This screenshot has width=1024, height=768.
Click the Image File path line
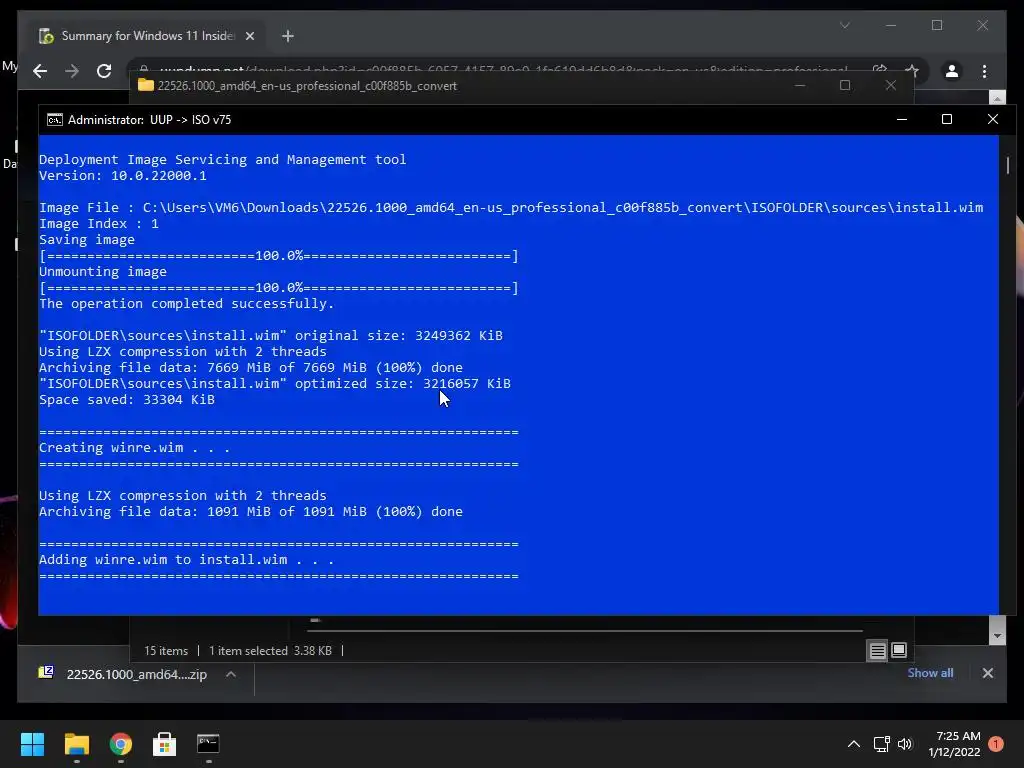[x=511, y=208]
